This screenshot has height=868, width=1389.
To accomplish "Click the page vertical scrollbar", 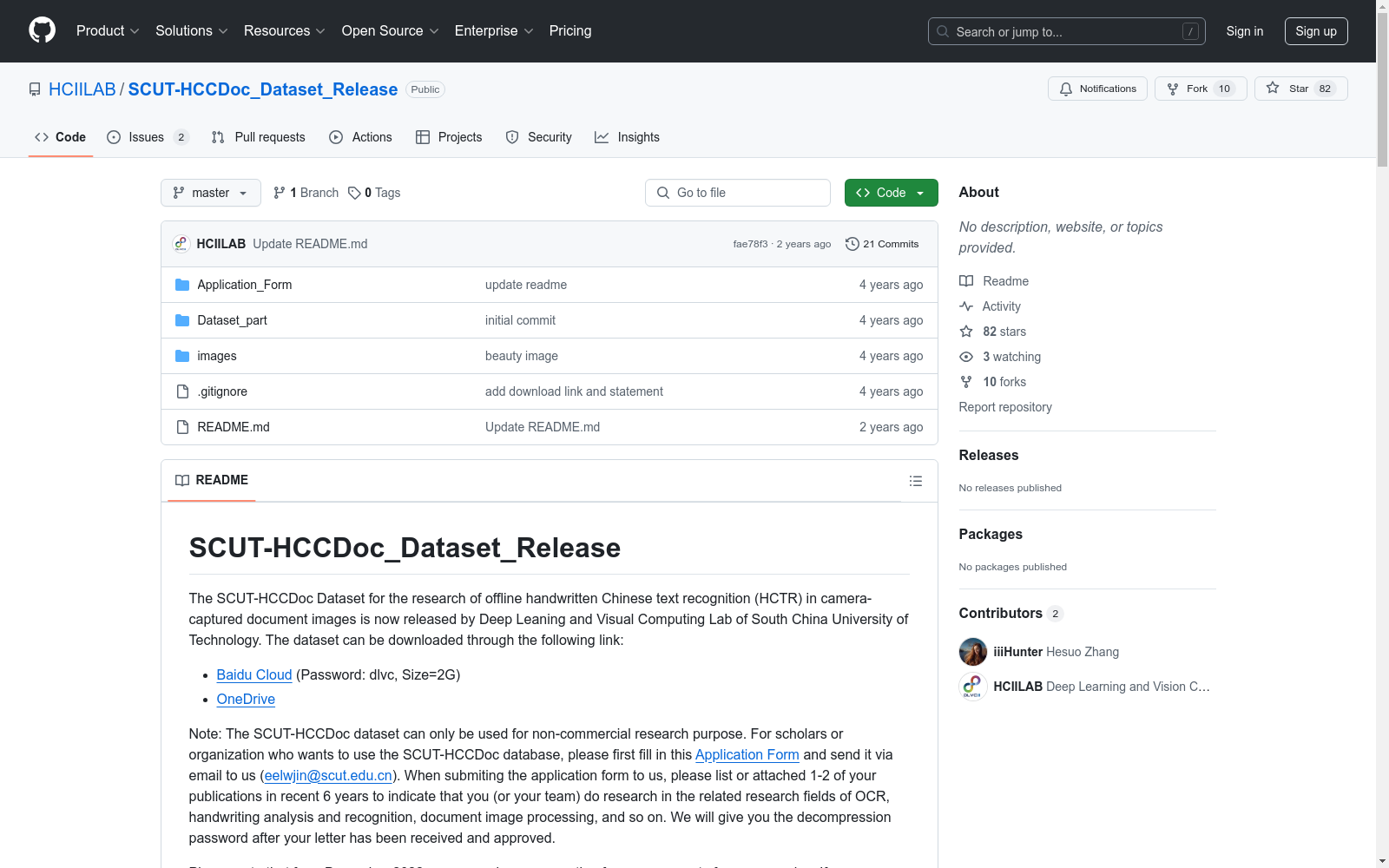I will (1382, 434).
